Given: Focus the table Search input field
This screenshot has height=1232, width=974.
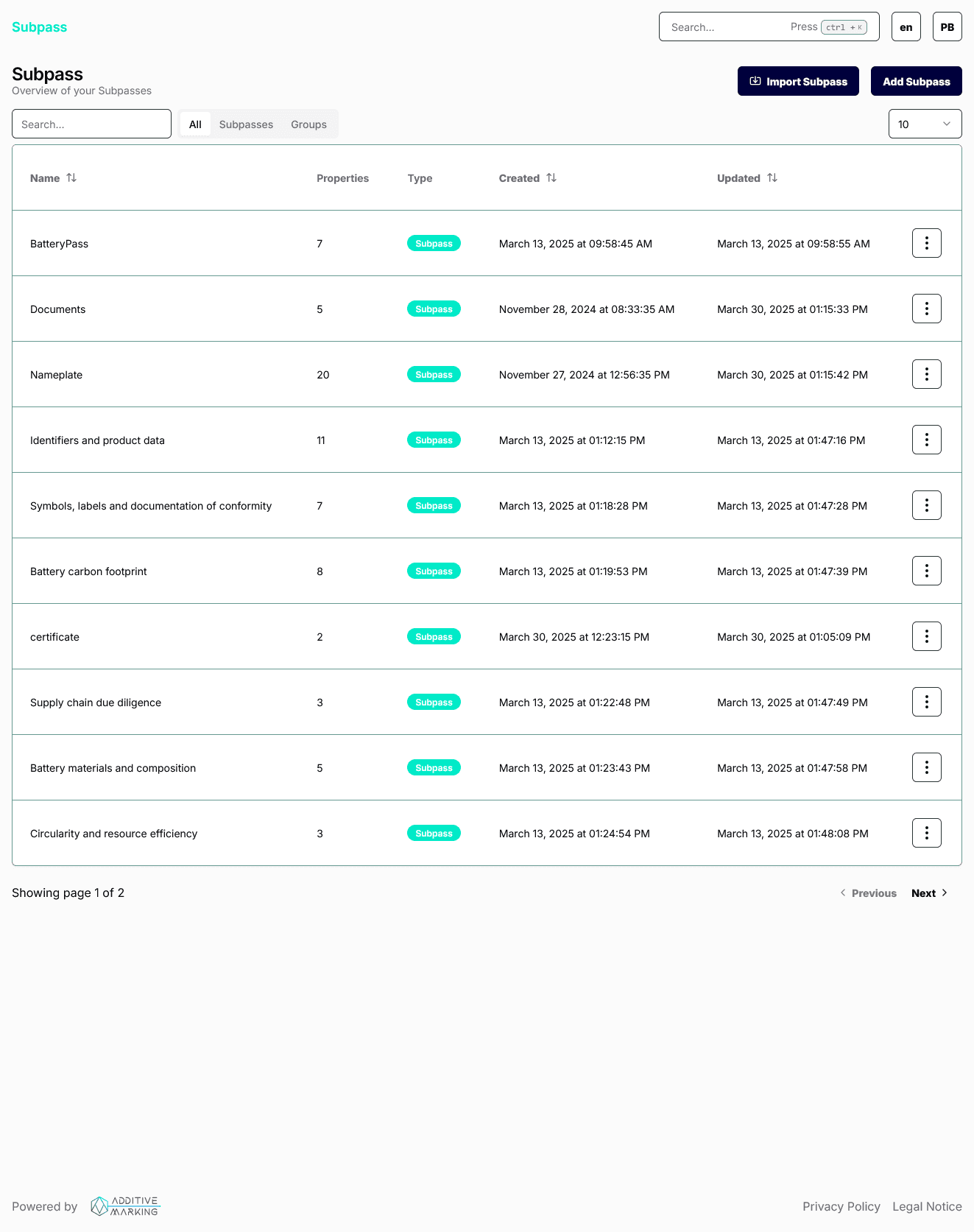Looking at the screenshot, I should click(91, 124).
